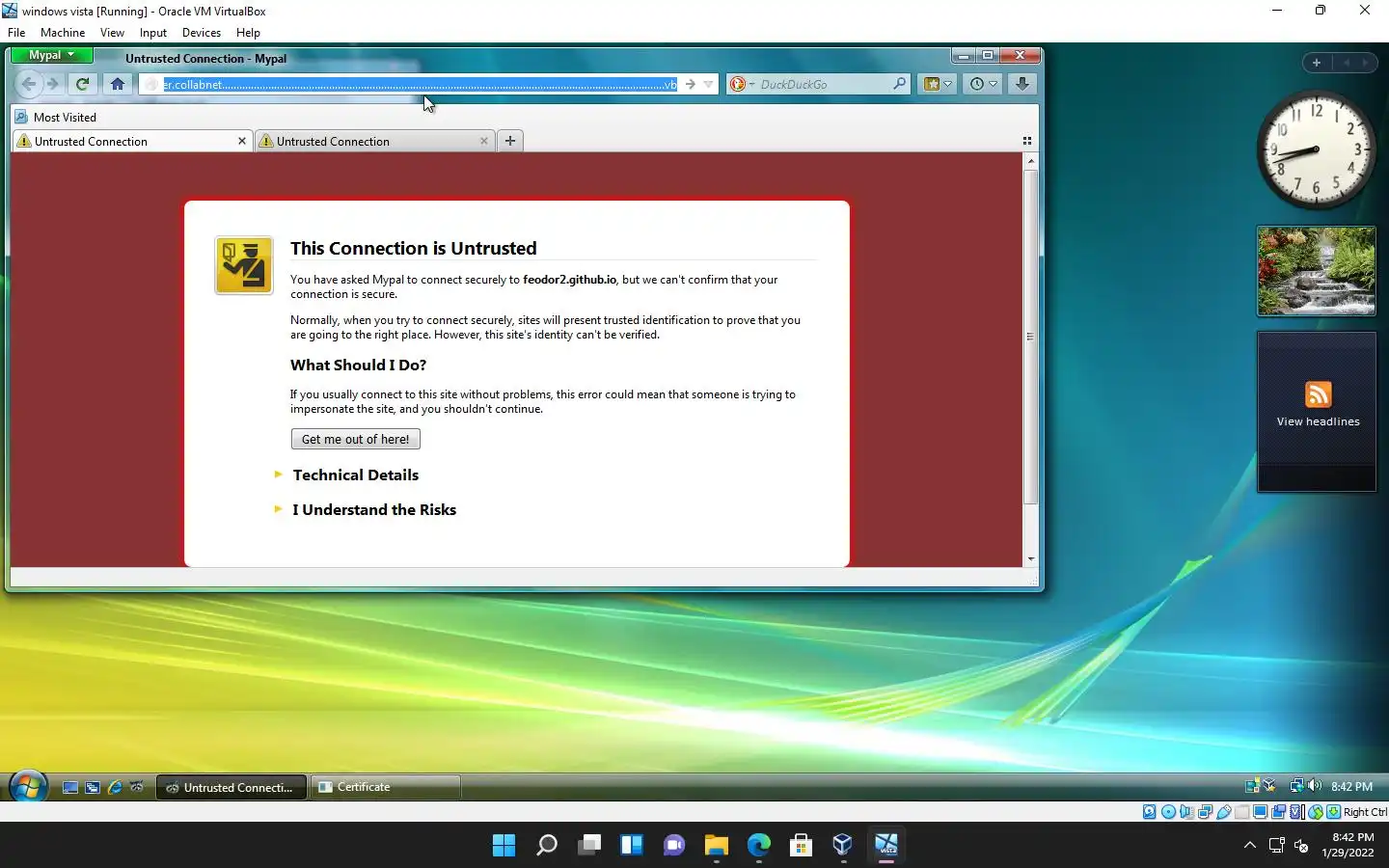The image size is (1389, 868).
Task: Click VirtualBox optical disc status icon
Action: 1168,812
